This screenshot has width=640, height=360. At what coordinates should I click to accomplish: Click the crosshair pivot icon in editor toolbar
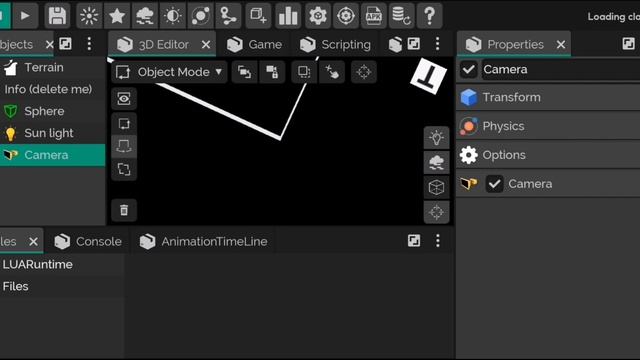click(363, 72)
